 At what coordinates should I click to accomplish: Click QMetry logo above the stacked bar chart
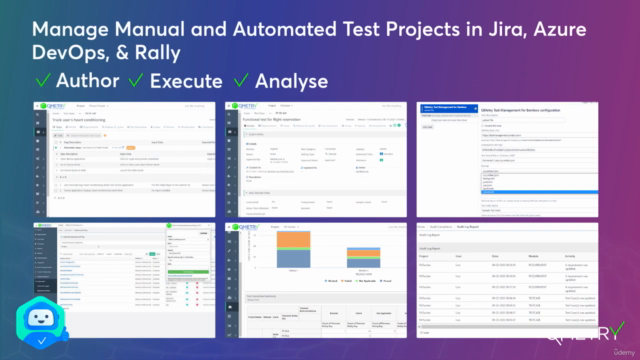pos(245,227)
